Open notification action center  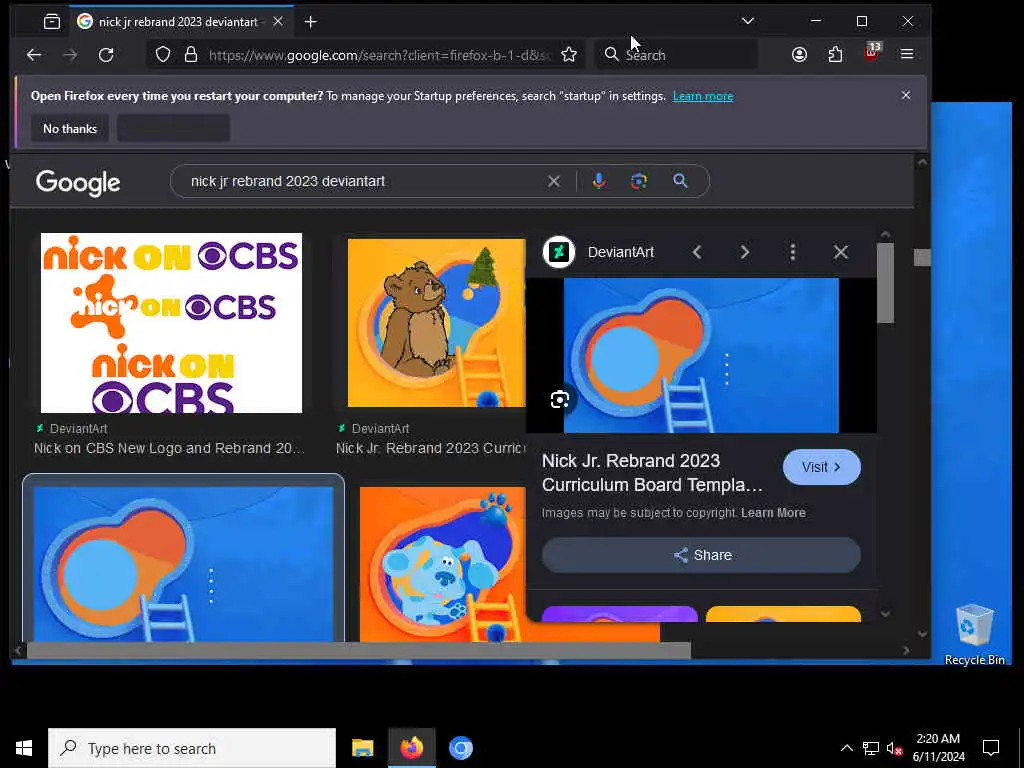(991, 748)
